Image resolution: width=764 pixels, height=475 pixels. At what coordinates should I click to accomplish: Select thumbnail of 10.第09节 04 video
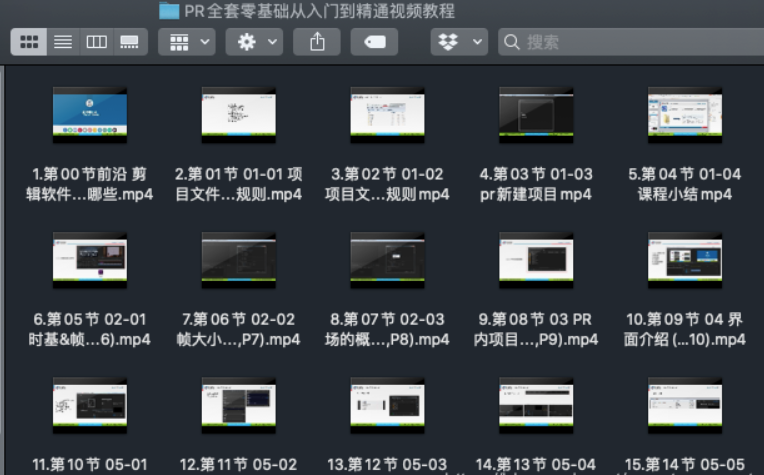(x=685, y=260)
